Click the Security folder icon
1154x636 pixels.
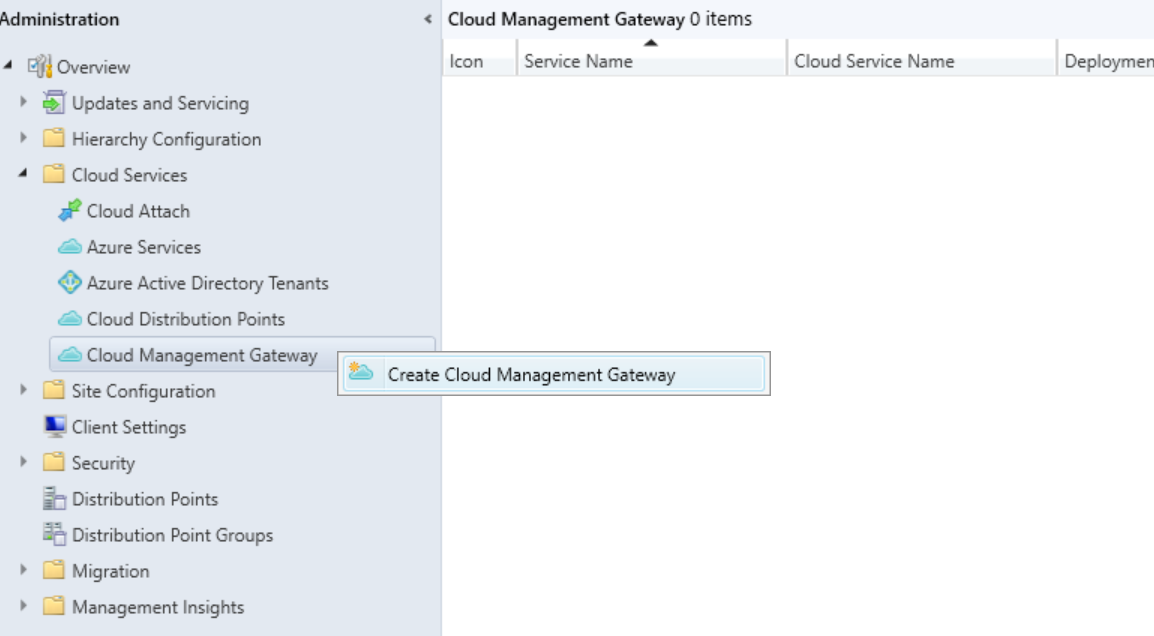(54, 462)
